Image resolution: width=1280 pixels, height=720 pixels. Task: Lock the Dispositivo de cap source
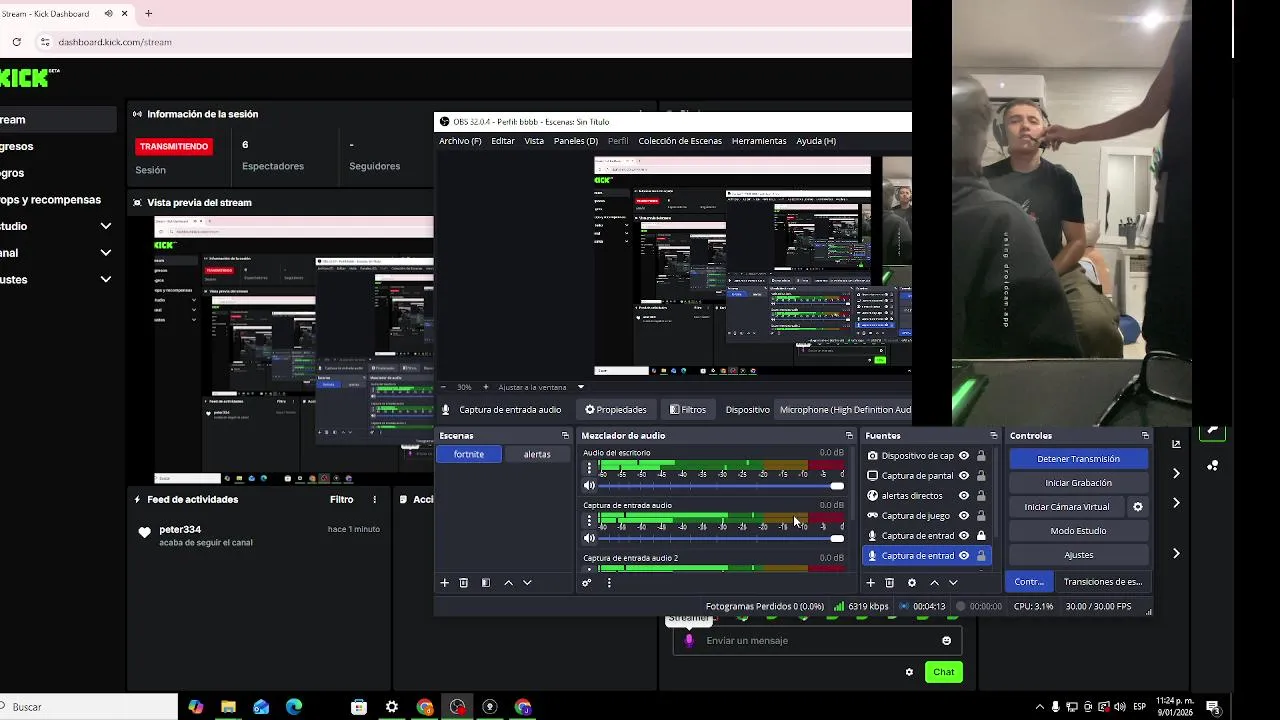coord(981,456)
